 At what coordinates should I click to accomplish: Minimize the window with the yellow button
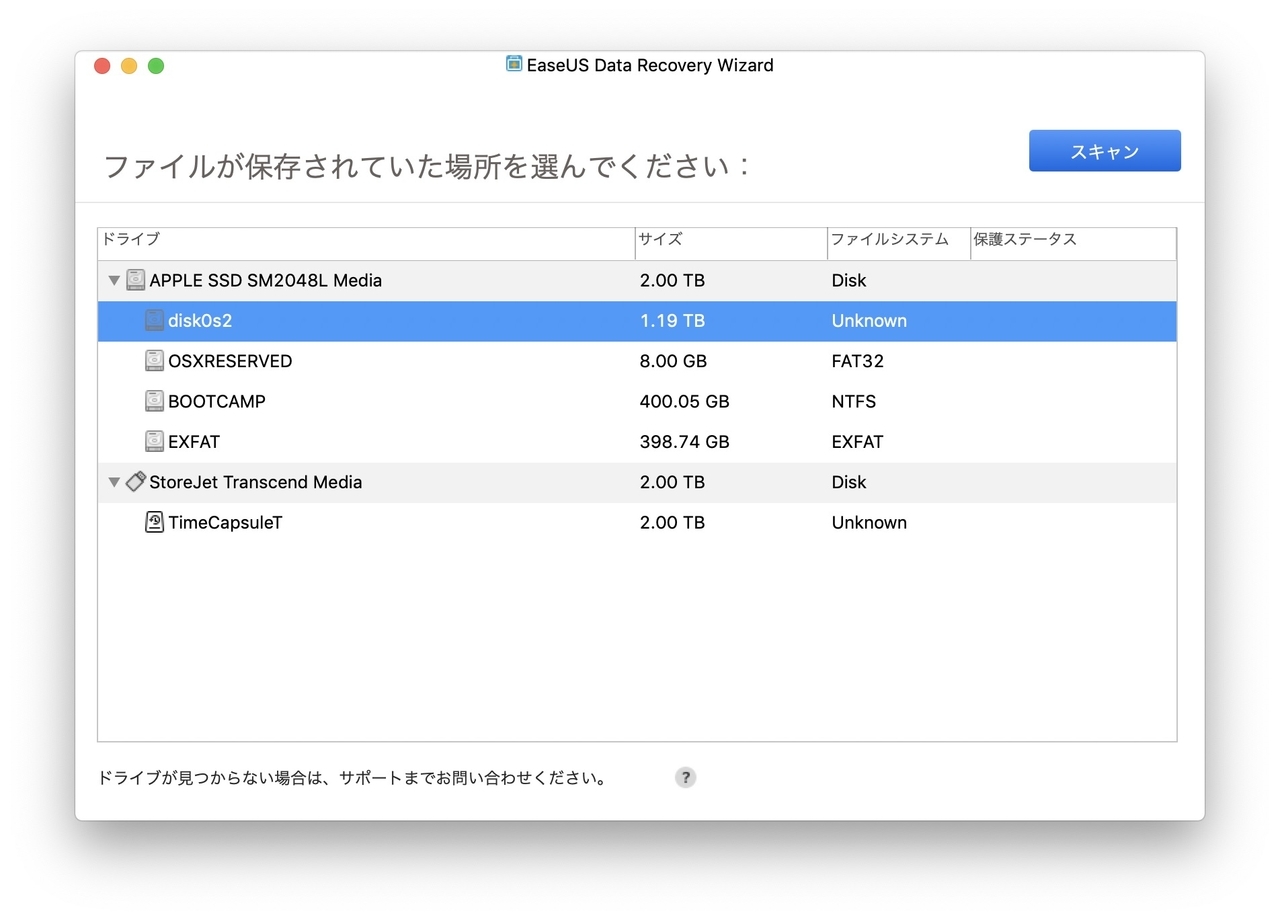tap(129, 66)
